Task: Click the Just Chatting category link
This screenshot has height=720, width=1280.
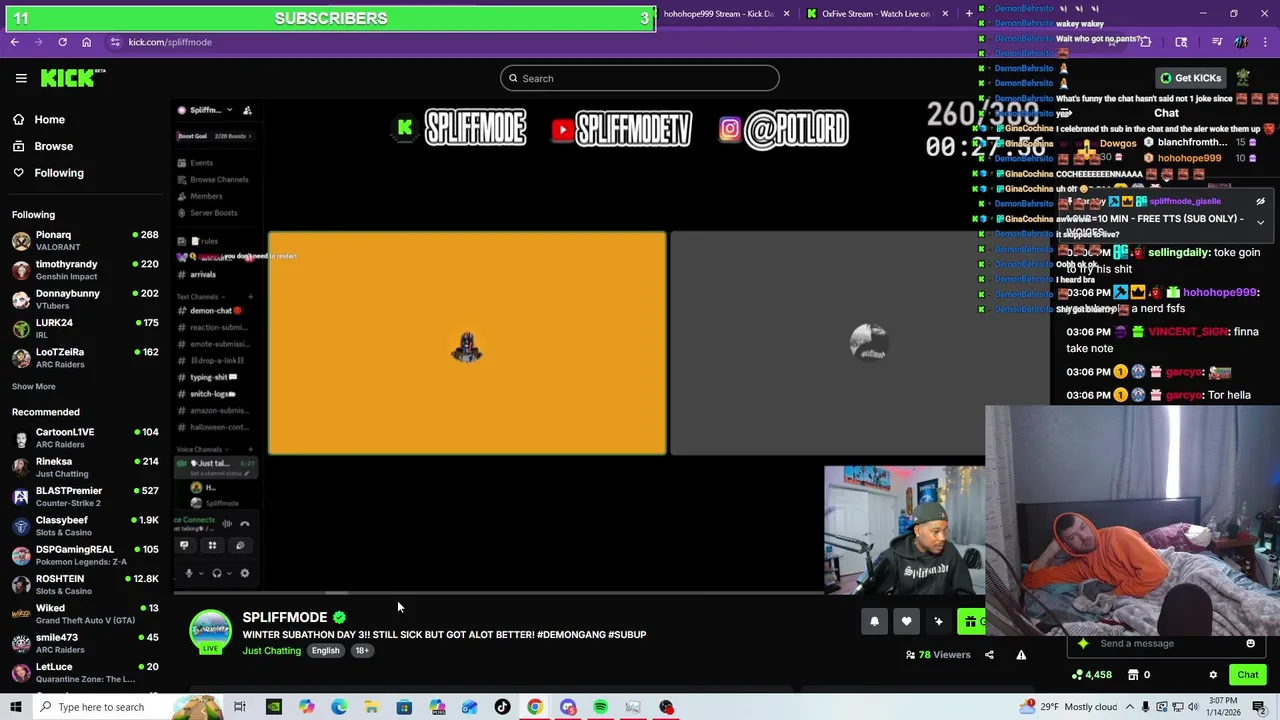Action: [x=271, y=651]
